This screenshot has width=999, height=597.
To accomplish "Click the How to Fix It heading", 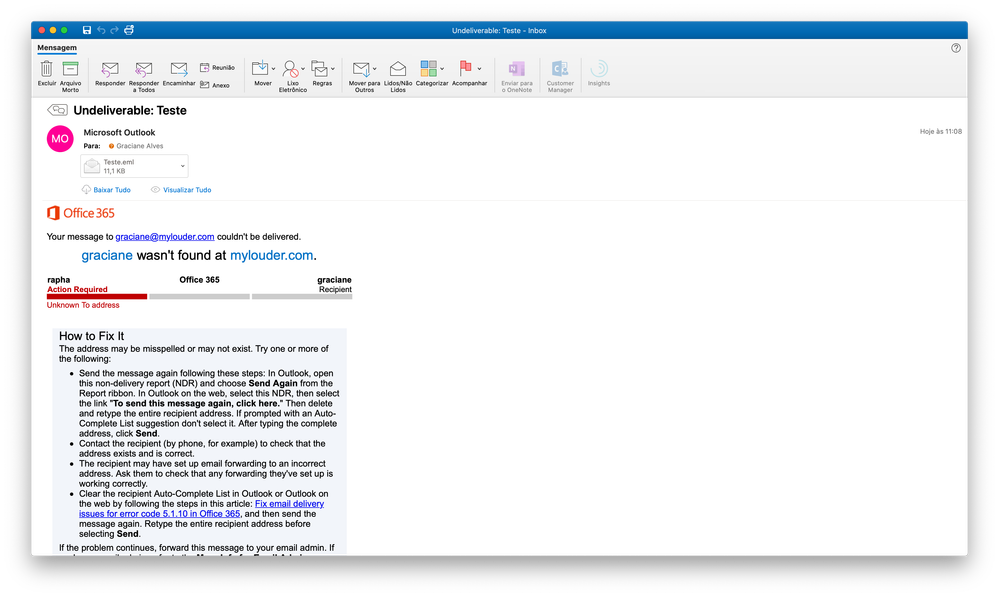I will click(x=91, y=336).
